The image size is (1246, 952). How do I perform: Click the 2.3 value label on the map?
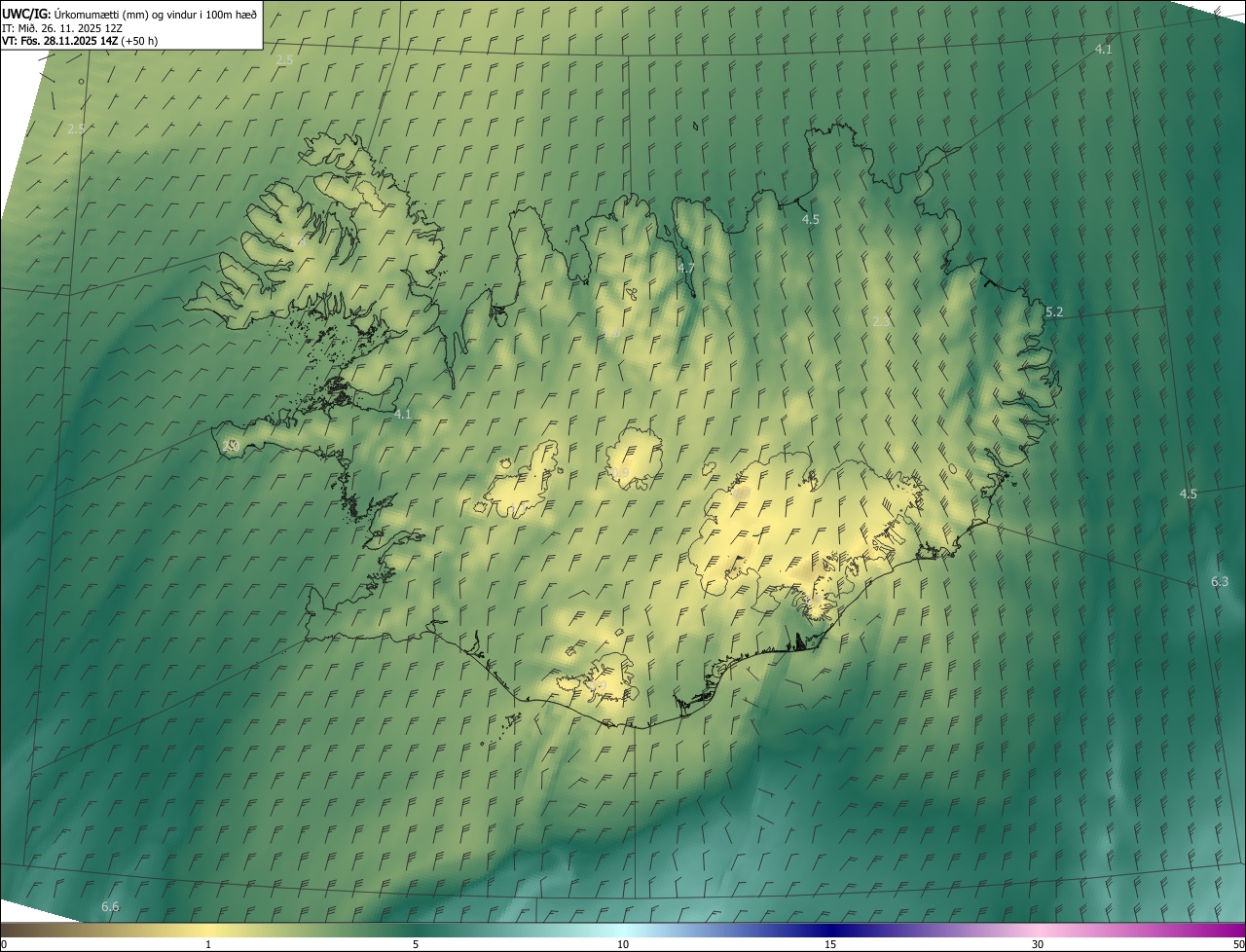(x=882, y=321)
